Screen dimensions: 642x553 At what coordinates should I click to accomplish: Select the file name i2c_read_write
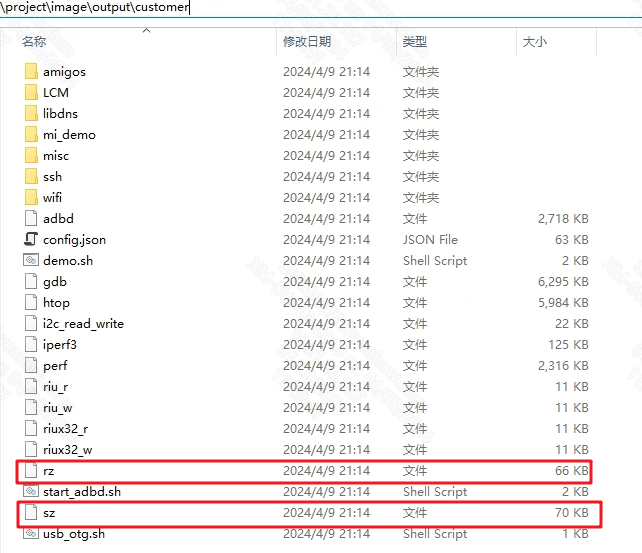coord(83,324)
